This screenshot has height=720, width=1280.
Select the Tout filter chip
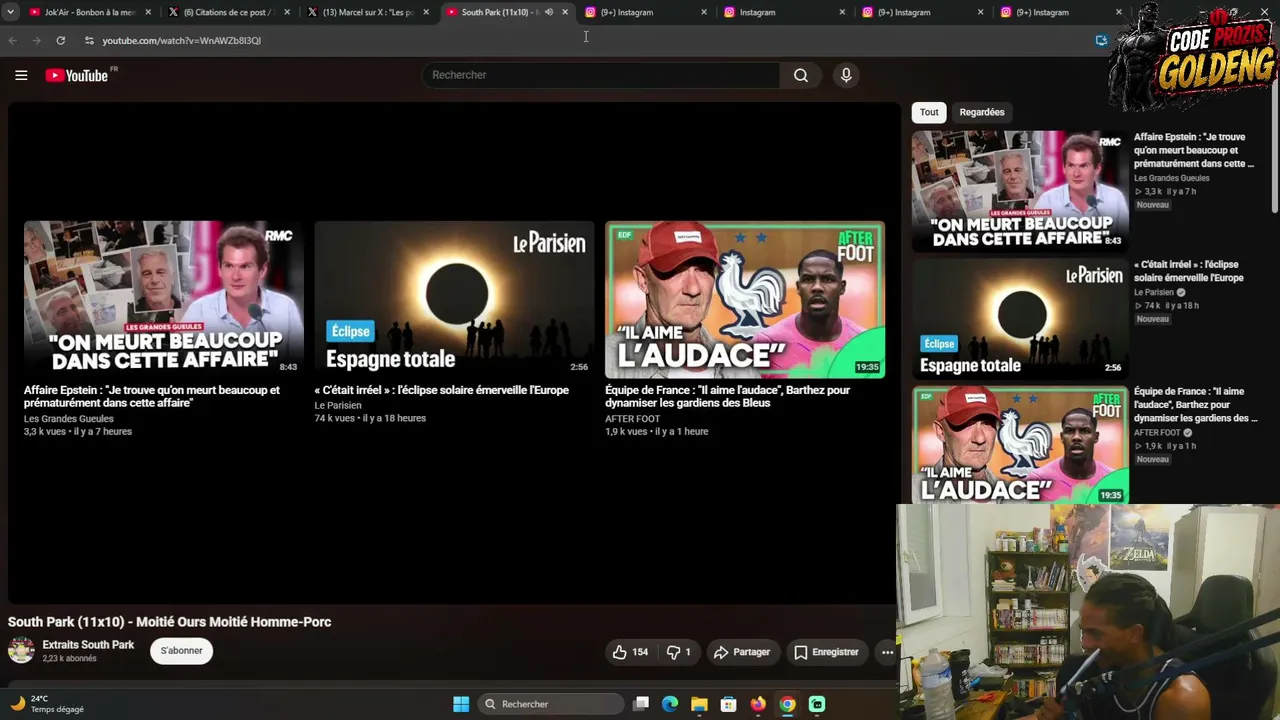[929, 112]
